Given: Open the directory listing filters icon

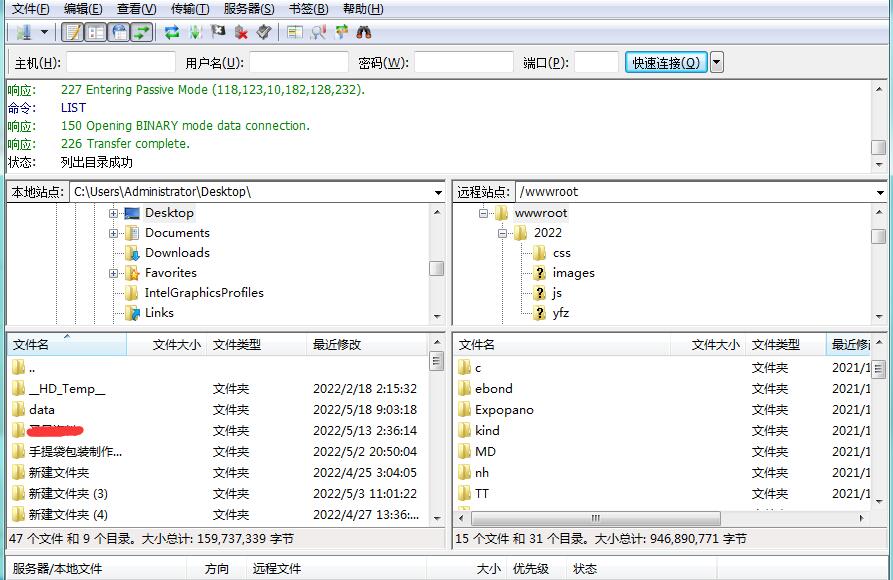Looking at the screenshot, I should 295,32.
